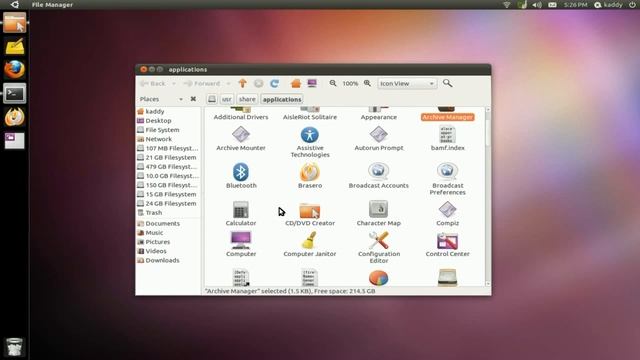Launch Firefox from the launcher
The width and height of the screenshot is (640, 360).
[15, 69]
